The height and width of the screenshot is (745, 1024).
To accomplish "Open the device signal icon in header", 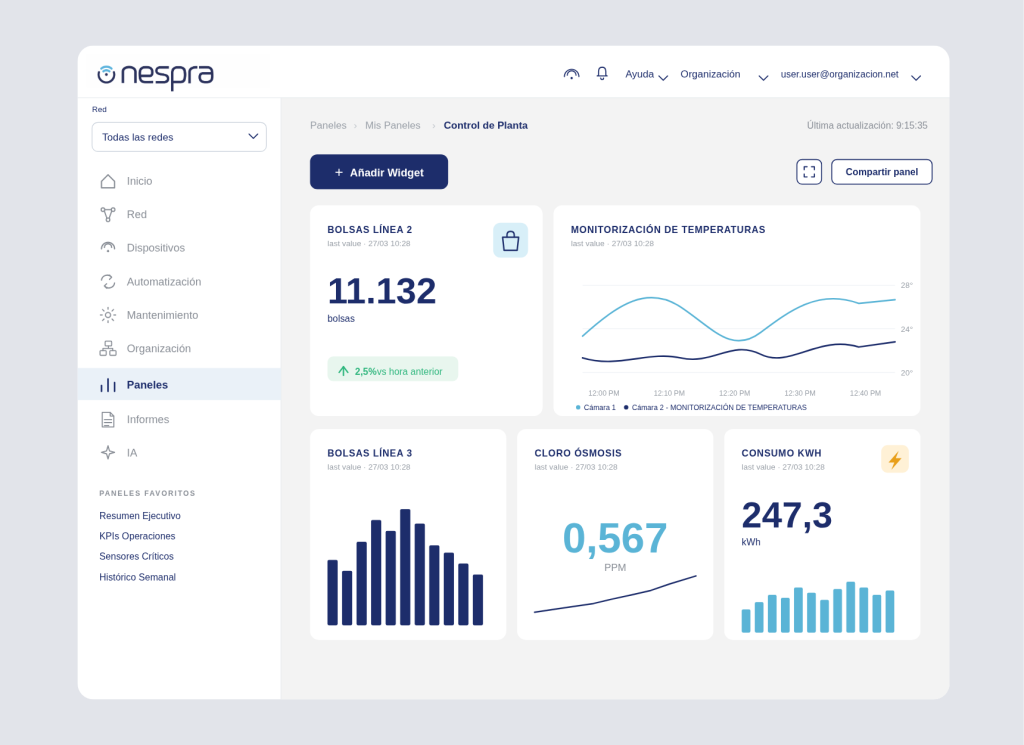I will pyautogui.click(x=571, y=74).
